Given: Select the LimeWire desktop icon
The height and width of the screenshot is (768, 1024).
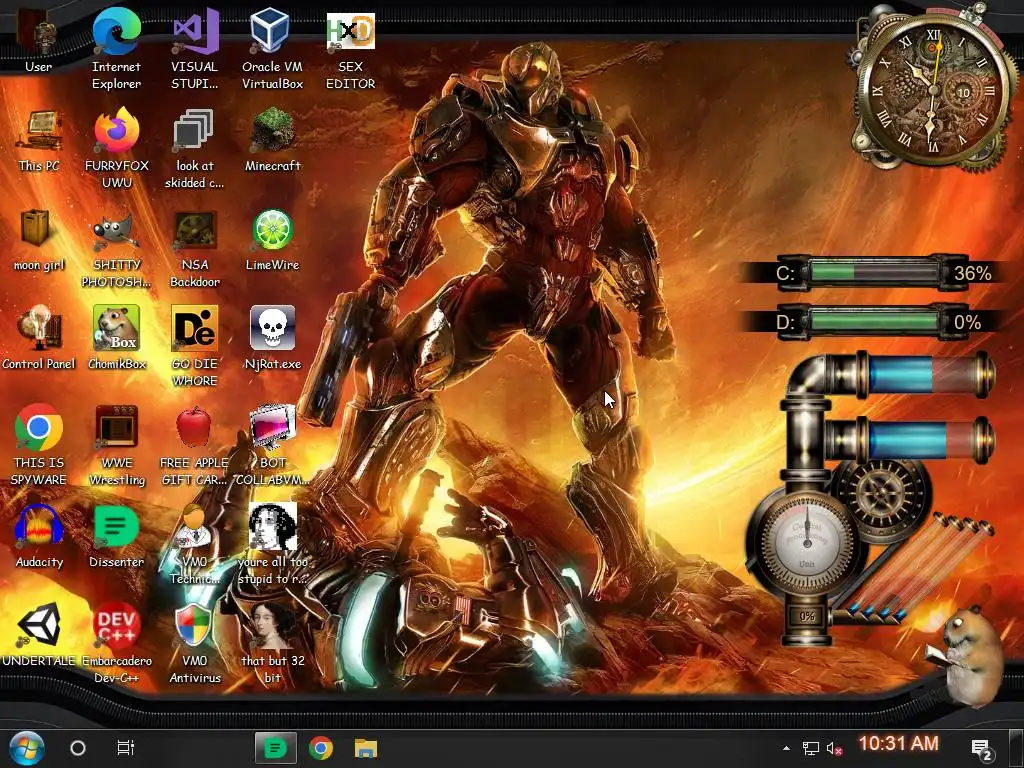Looking at the screenshot, I should 272,240.
